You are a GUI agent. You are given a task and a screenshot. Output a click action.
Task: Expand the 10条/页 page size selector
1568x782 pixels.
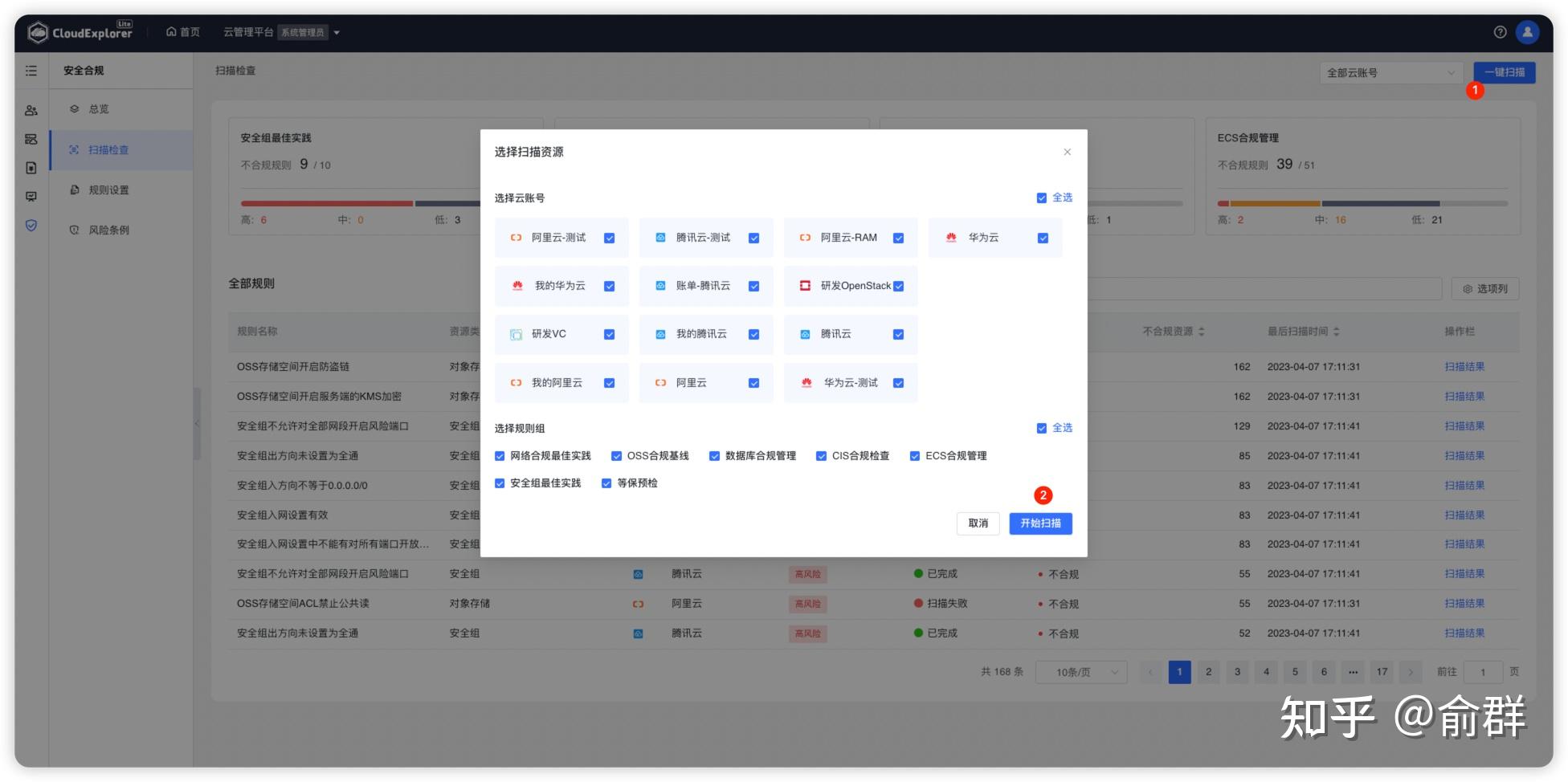pos(1080,672)
